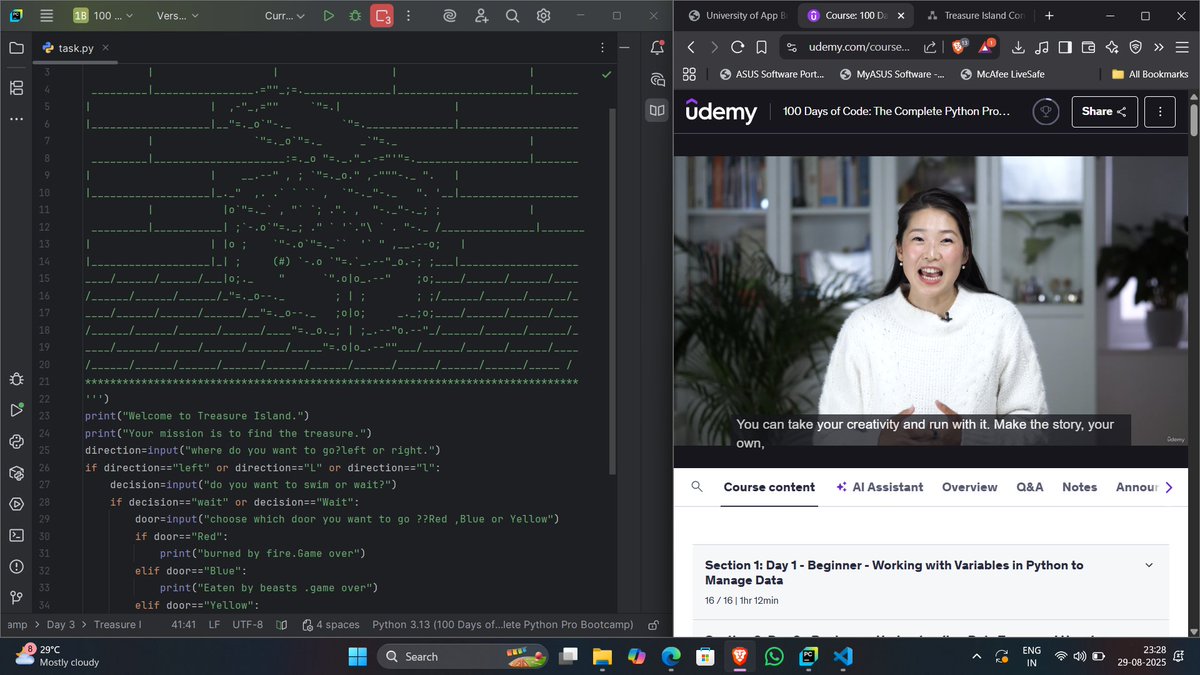1200x675 pixels.
Task: Click the Udemy logo
Action: [x=721, y=111]
